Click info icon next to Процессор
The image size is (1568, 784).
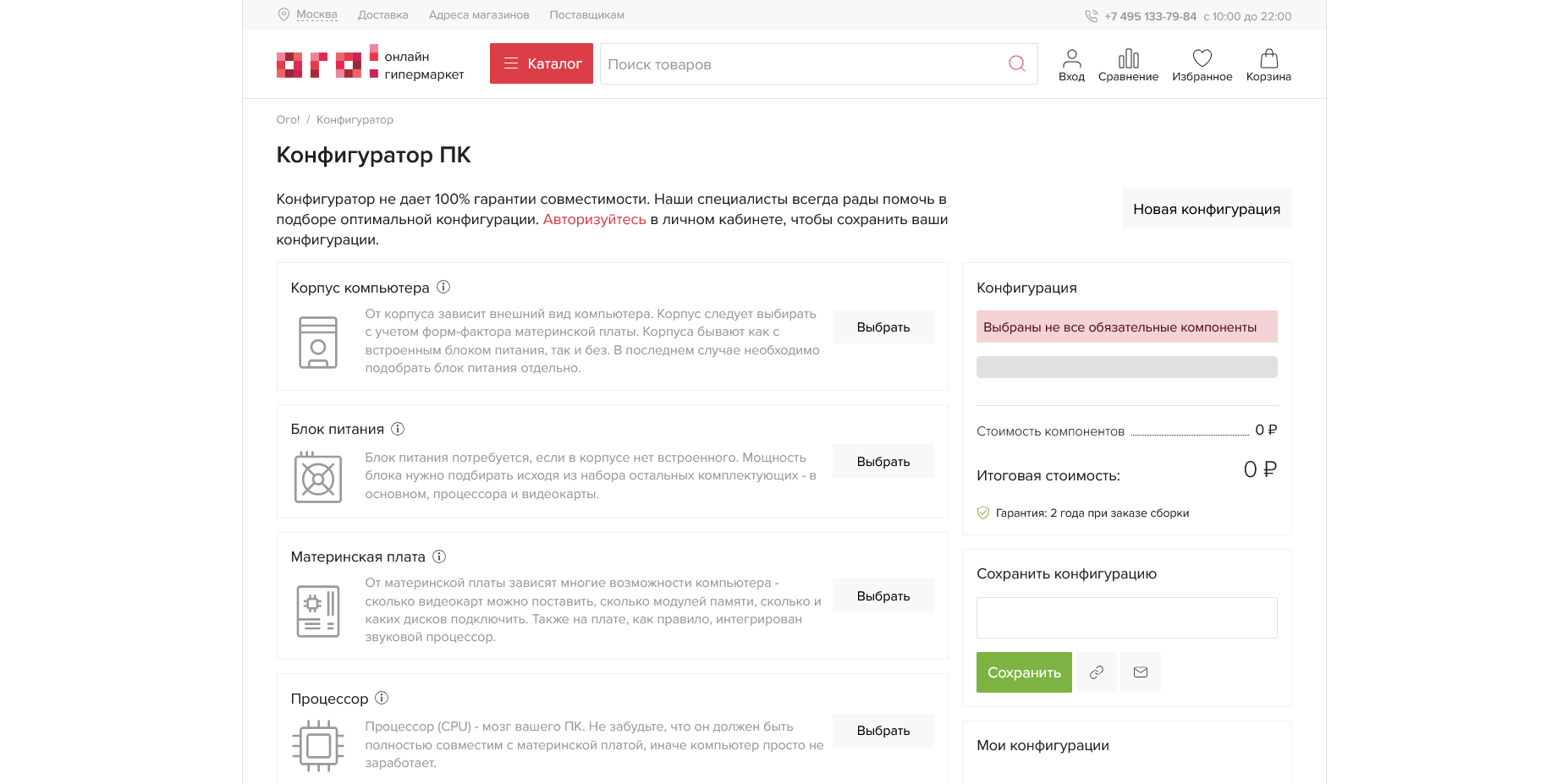(x=382, y=698)
